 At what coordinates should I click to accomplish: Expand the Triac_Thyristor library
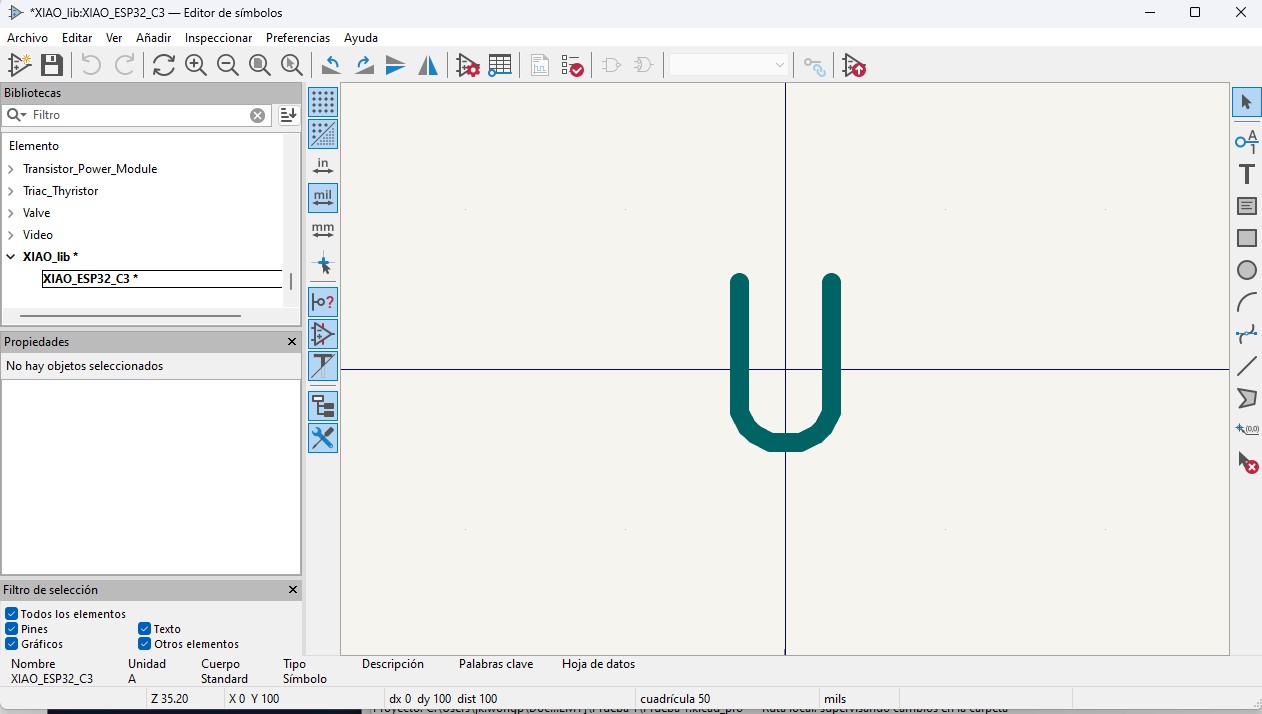pyautogui.click(x=11, y=191)
